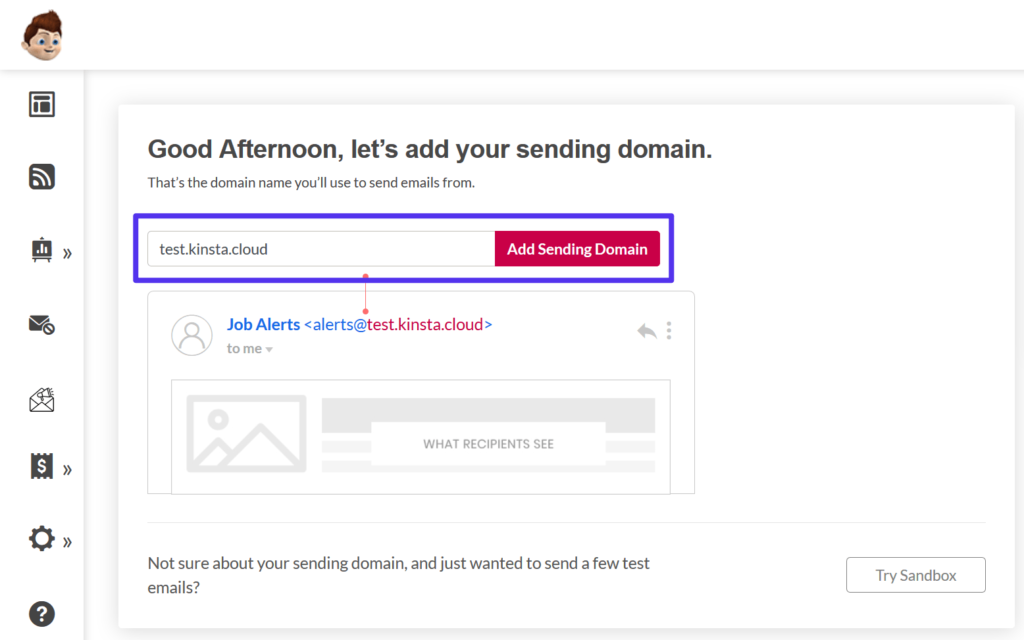Click the Job Alerts sender name
This screenshot has height=640, width=1024.
click(264, 324)
